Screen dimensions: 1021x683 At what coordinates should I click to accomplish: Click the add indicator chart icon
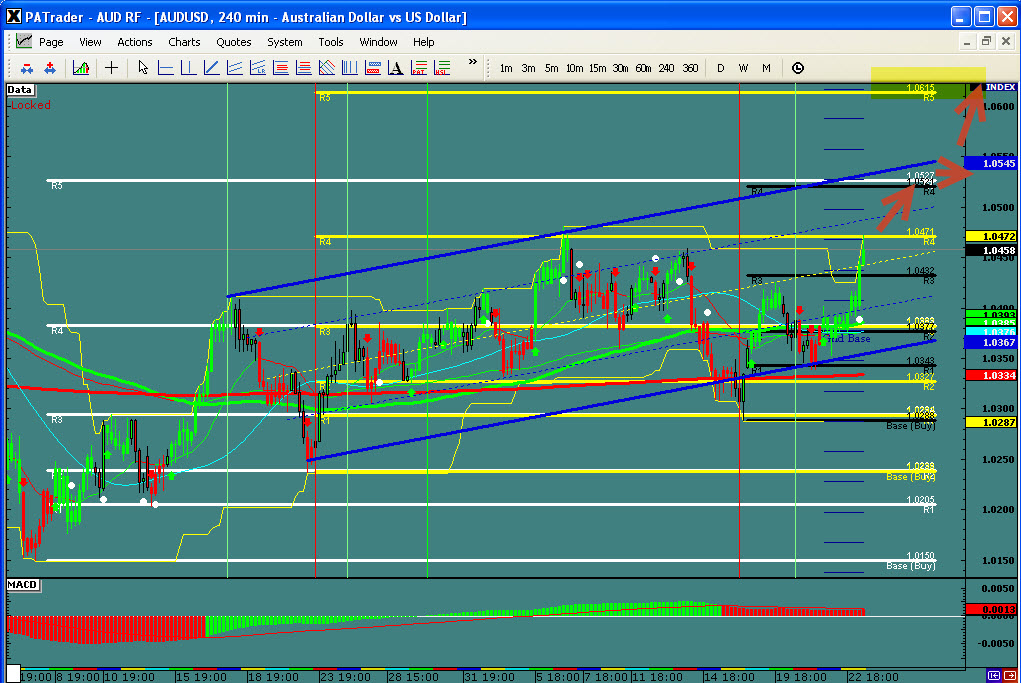click(x=81, y=68)
